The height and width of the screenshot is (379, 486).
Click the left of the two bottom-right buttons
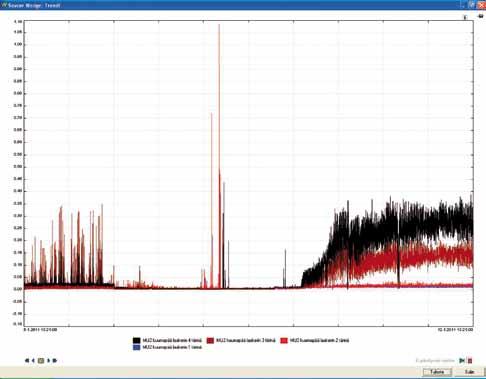(x=437, y=372)
